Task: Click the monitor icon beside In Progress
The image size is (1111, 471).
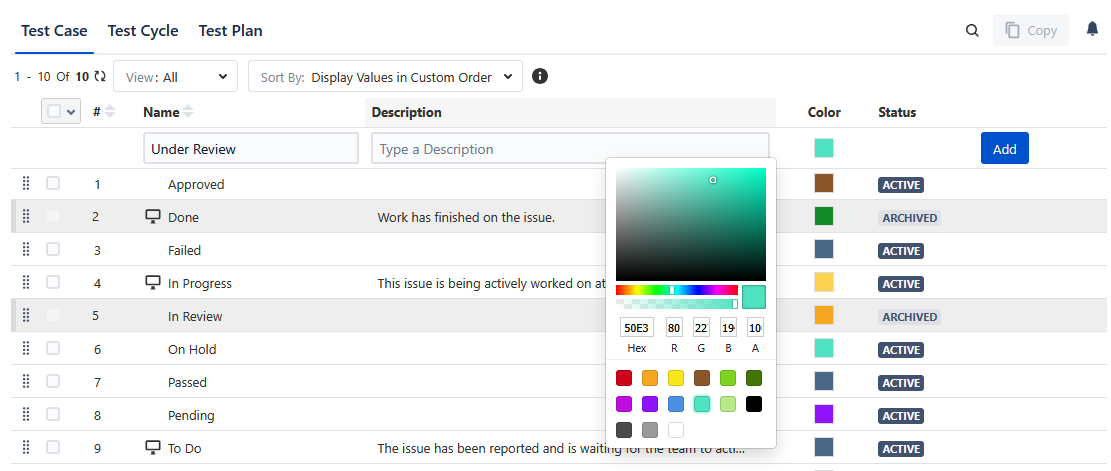Action: (152, 283)
